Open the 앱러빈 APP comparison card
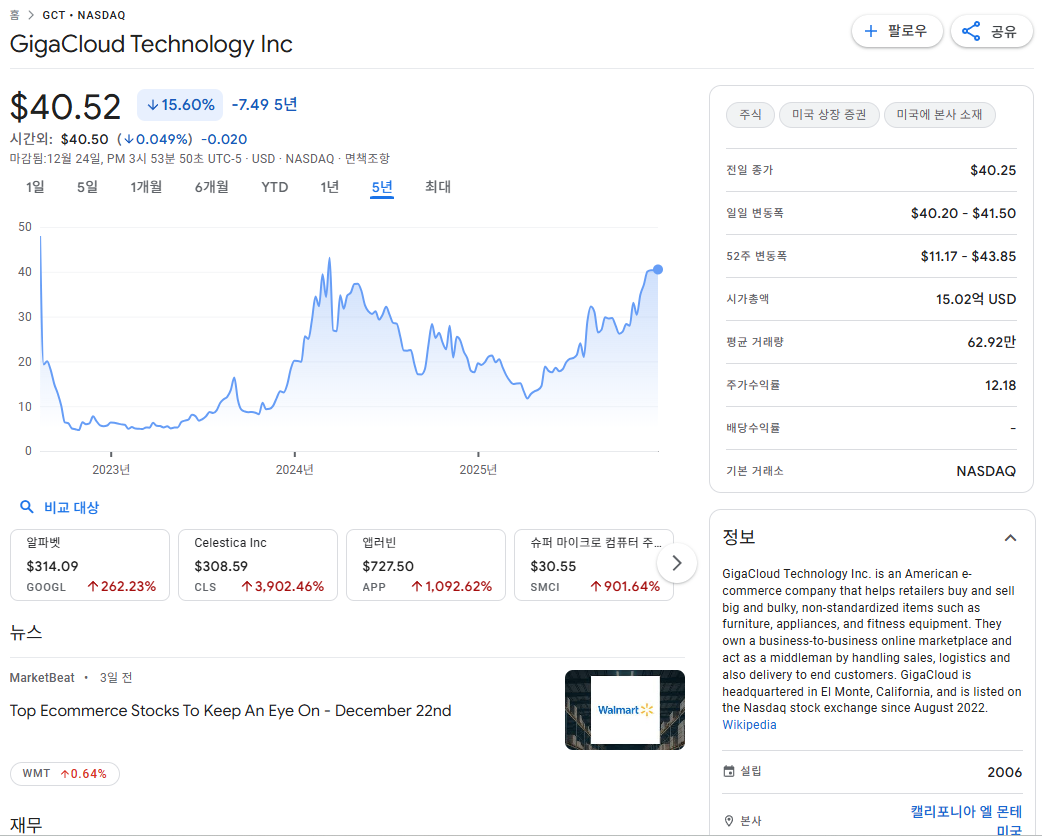The image size is (1042, 836). [426, 565]
